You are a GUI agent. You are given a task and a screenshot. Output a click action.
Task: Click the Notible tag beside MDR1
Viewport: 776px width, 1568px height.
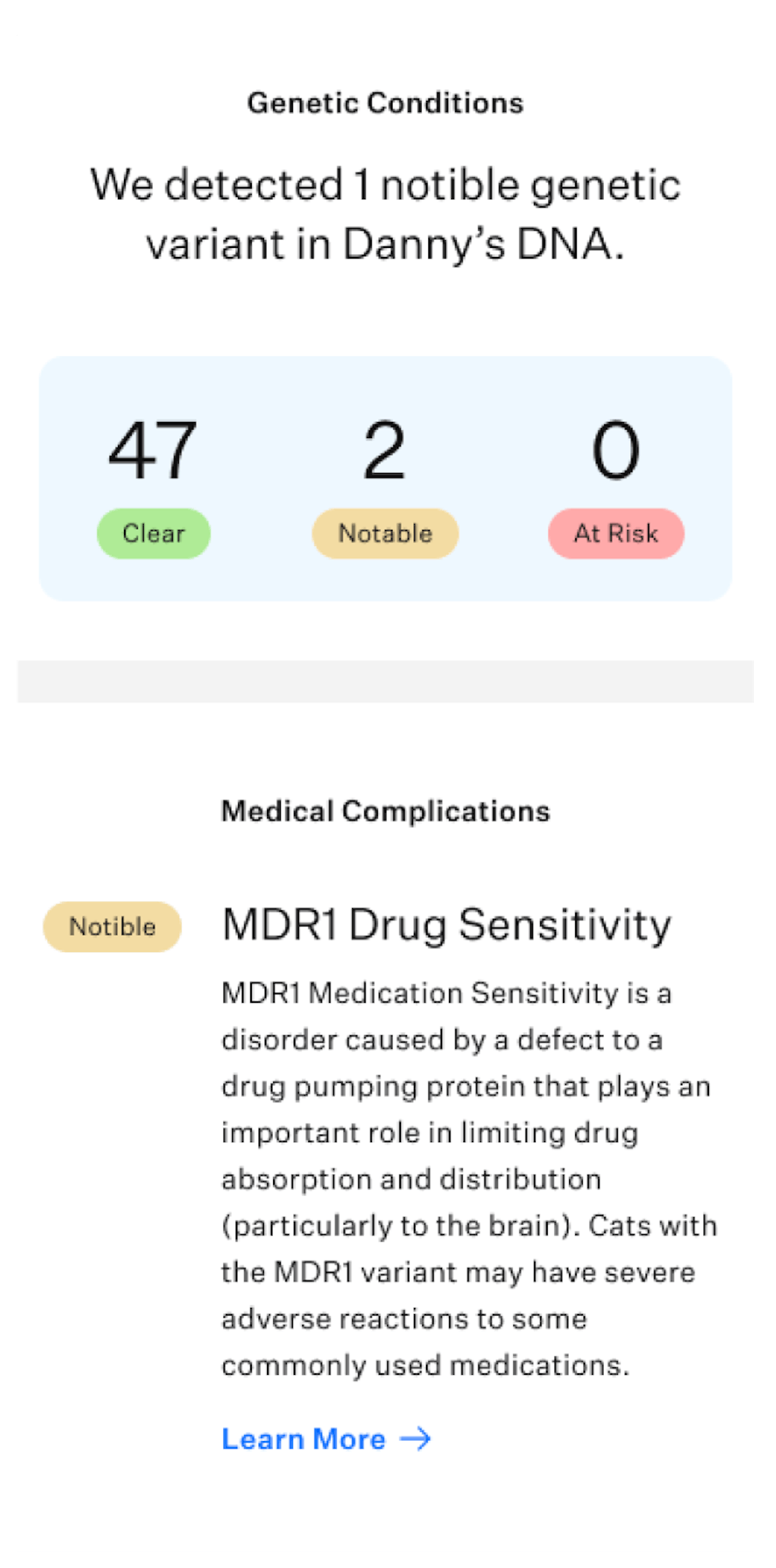pos(113,926)
